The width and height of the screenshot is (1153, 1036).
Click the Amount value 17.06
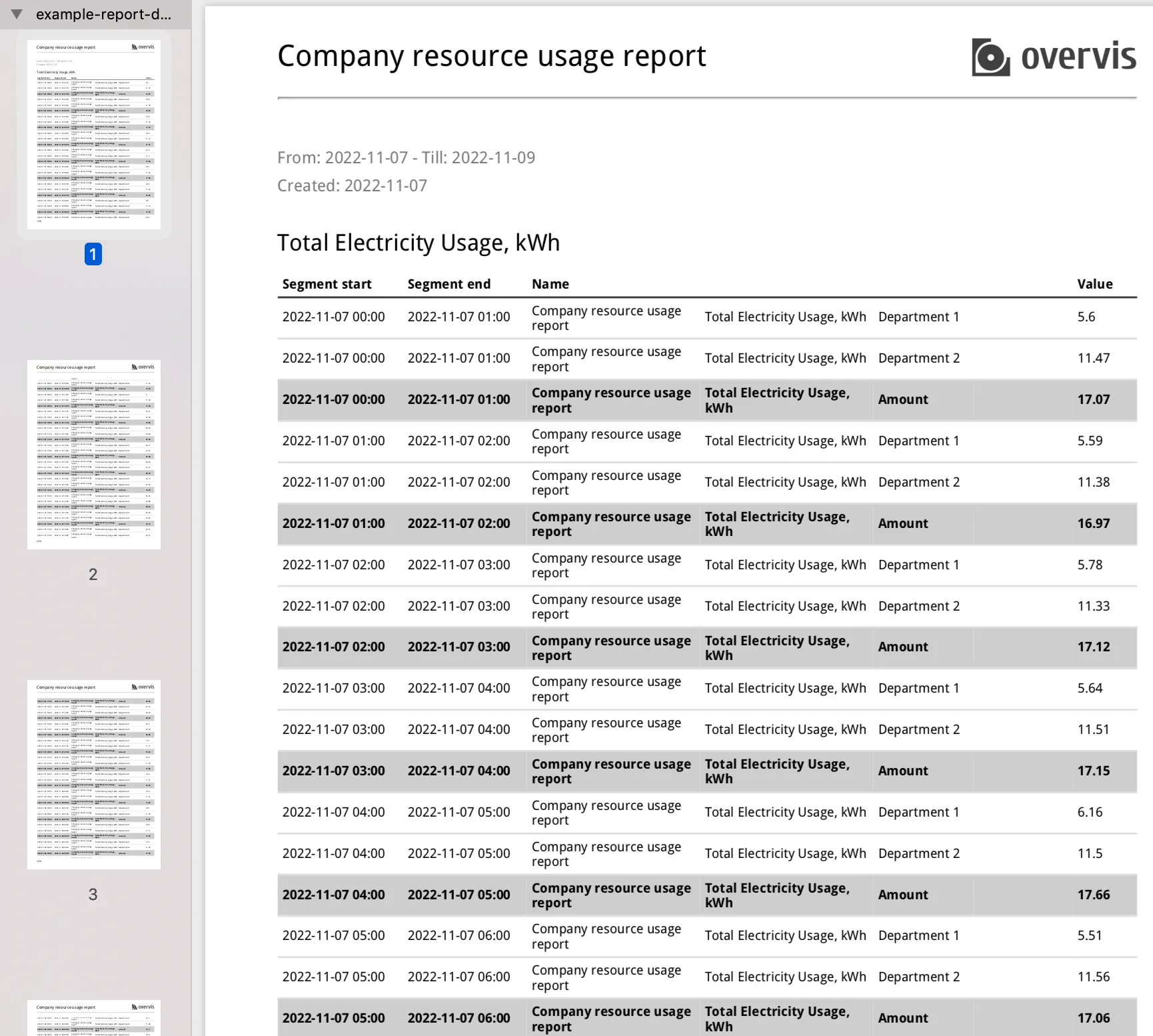click(1094, 1018)
